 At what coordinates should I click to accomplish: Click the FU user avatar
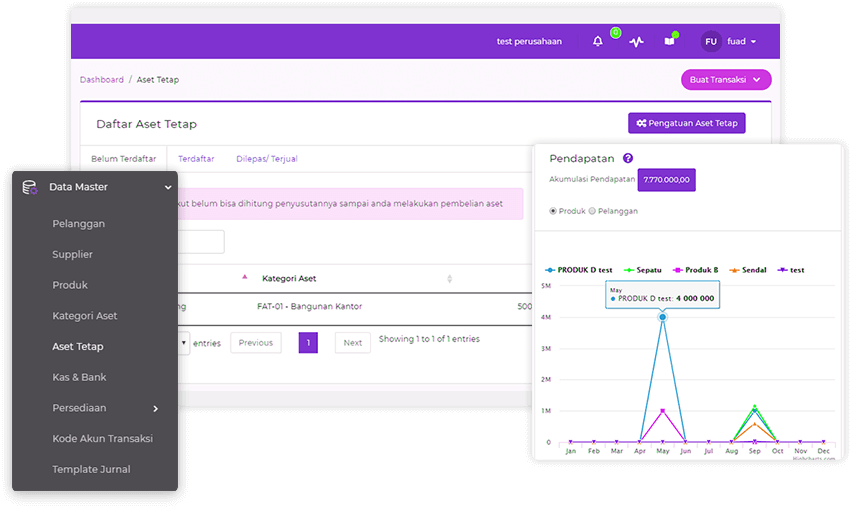(711, 42)
